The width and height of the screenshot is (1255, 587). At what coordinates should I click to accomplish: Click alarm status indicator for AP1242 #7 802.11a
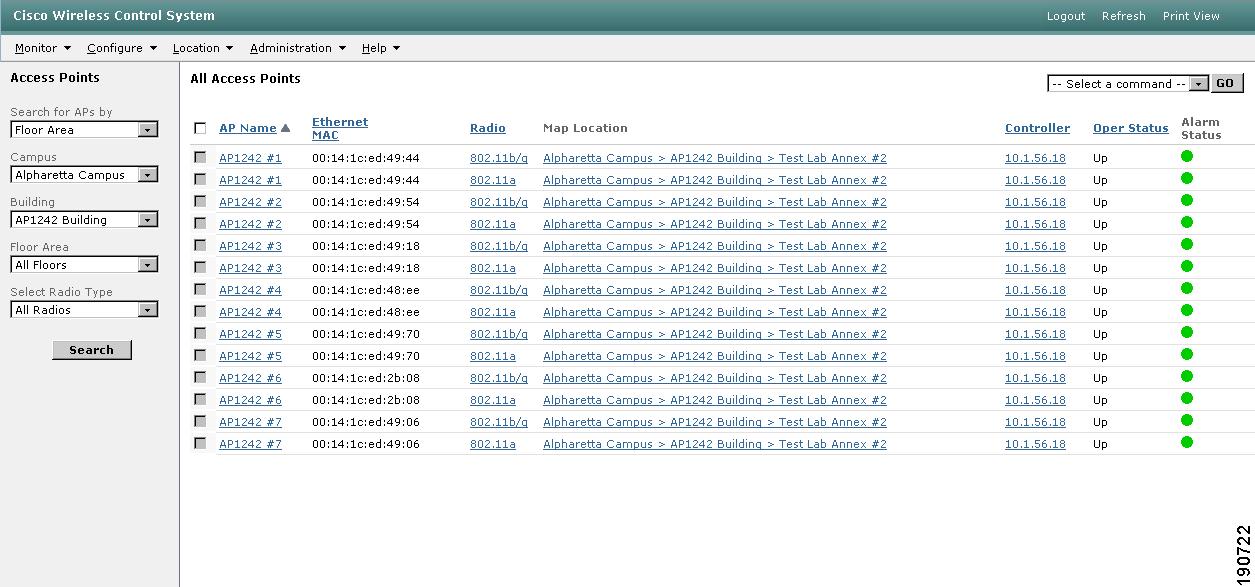tap(1187, 442)
